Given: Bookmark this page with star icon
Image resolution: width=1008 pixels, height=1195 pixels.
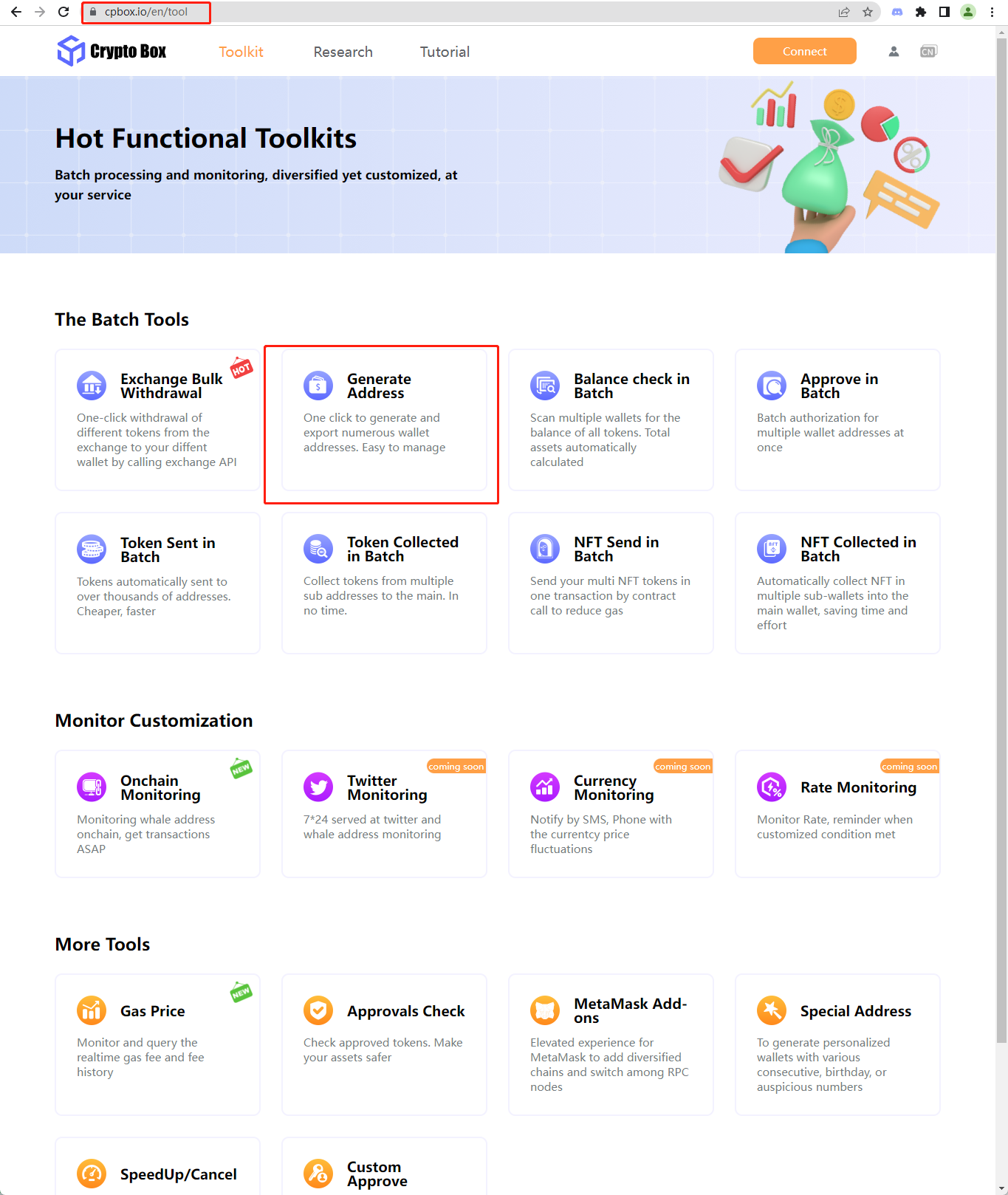Looking at the screenshot, I should pyautogui.click(x=868, y=12).
